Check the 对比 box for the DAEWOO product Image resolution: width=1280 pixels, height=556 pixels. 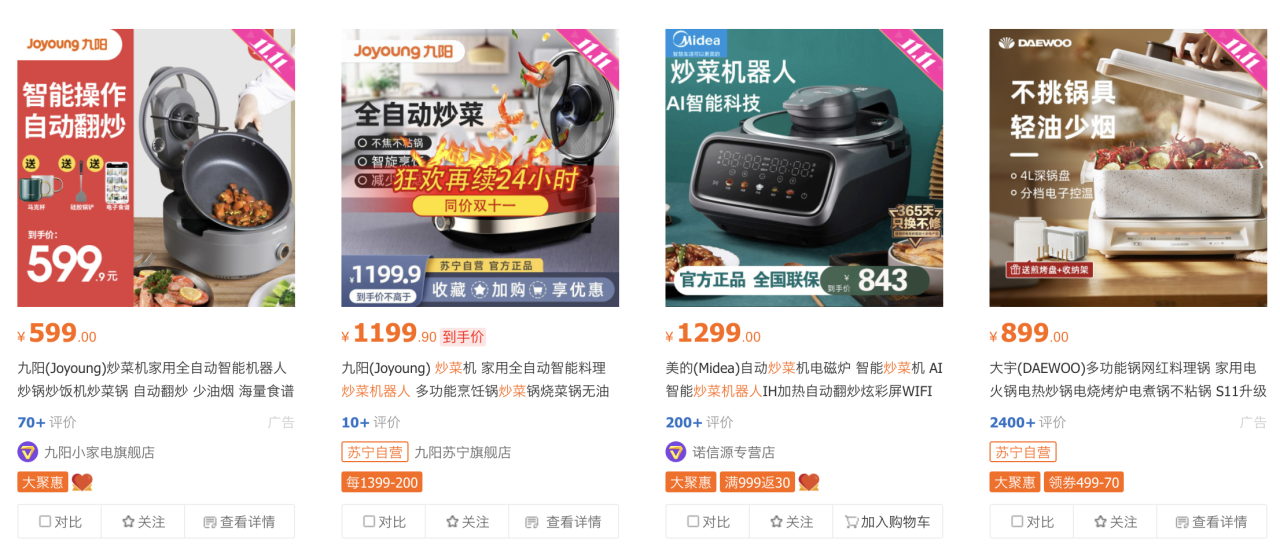click(x=1032, y=522)
